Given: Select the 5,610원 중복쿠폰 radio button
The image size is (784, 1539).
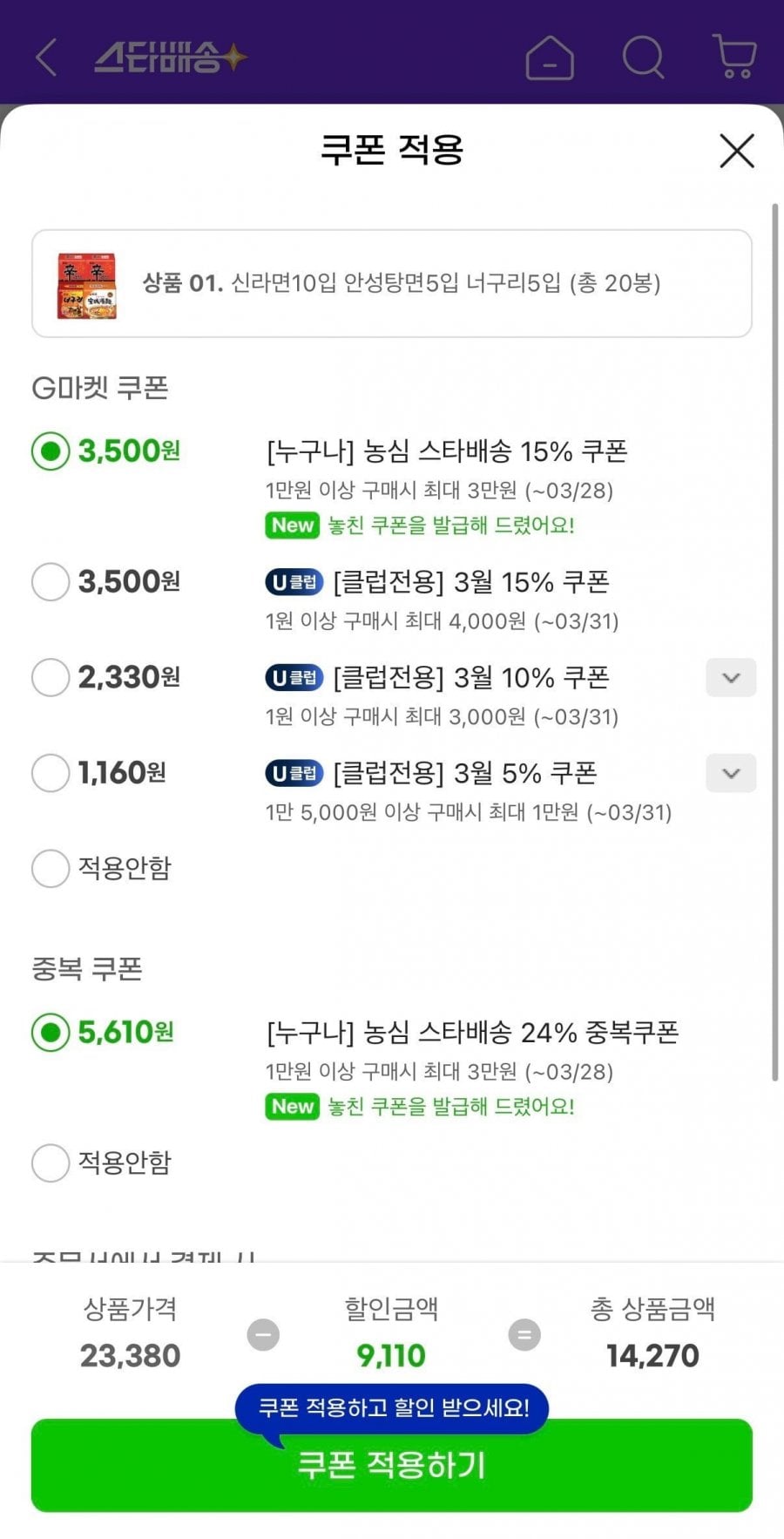Looking at the screenshot, I should click(x=51, y=1033).
